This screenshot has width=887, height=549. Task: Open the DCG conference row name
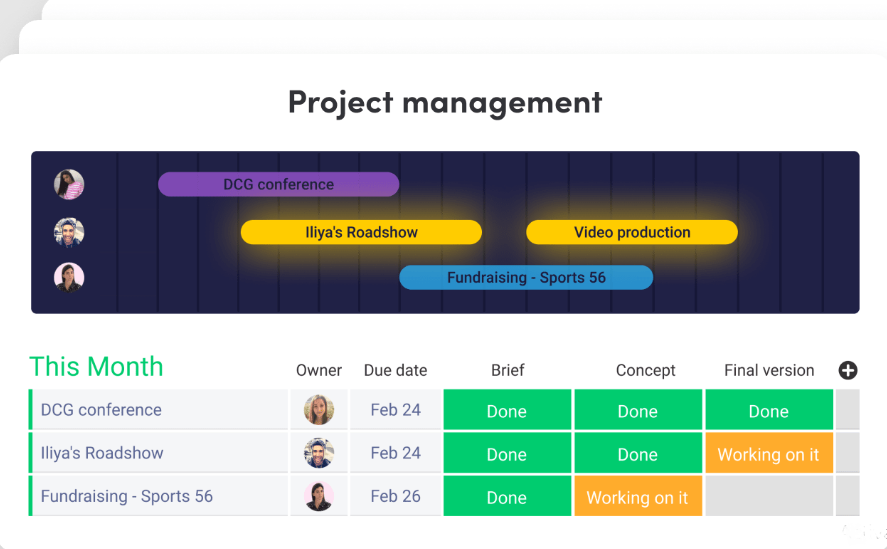[x=101, y=410]
